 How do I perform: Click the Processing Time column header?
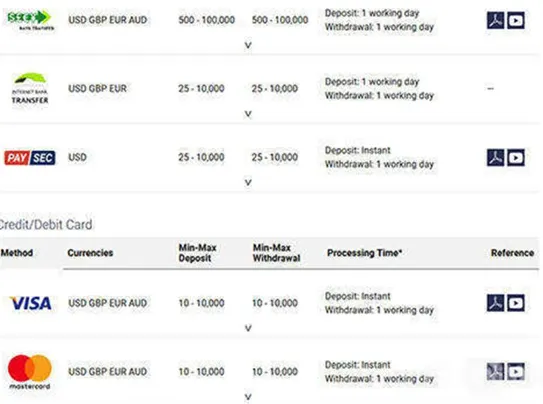pyautogui.click(x=364, y=253)
